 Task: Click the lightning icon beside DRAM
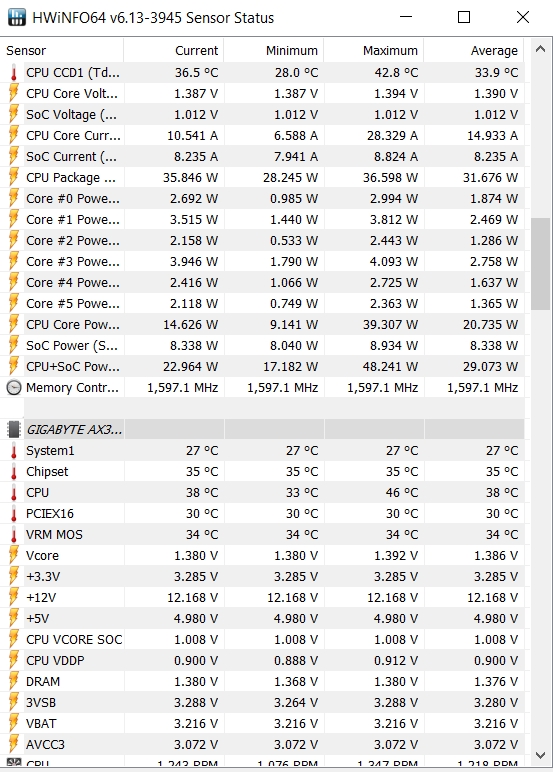pos(14,681)
